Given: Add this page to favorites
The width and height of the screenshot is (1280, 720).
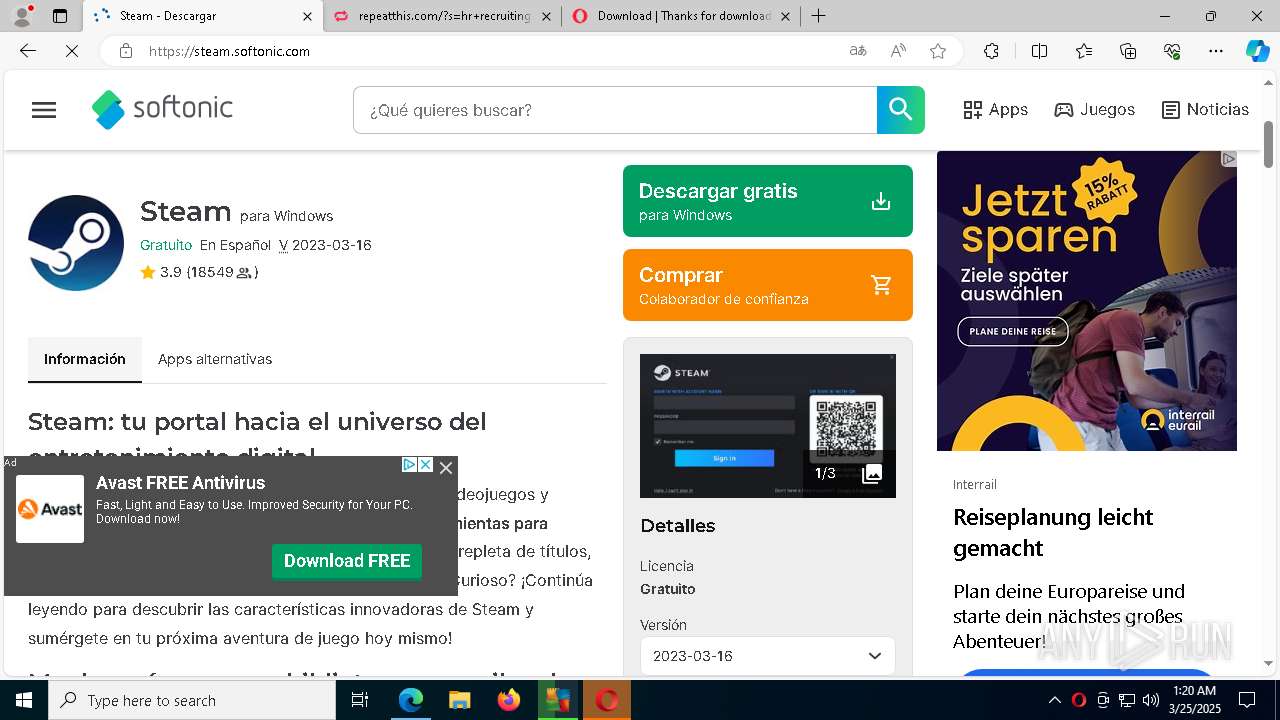Looking at the screenshot, I should coord(938,51).
